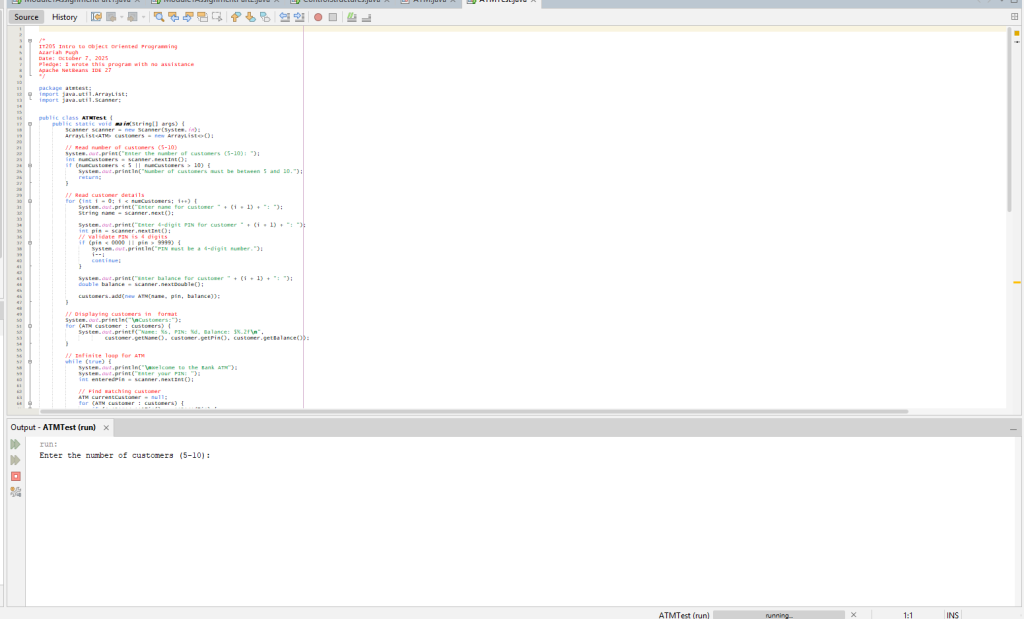Toggle the Source view button
The width and height of the screenshot is (1024, 619).
(27, 17)
